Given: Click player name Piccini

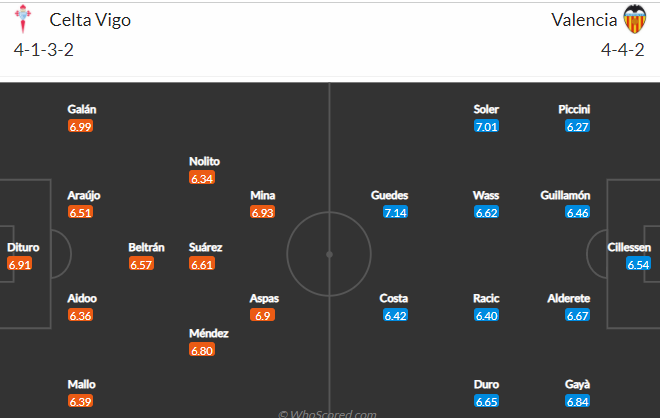Looking at the screenshot, I should tap(574, 109).
